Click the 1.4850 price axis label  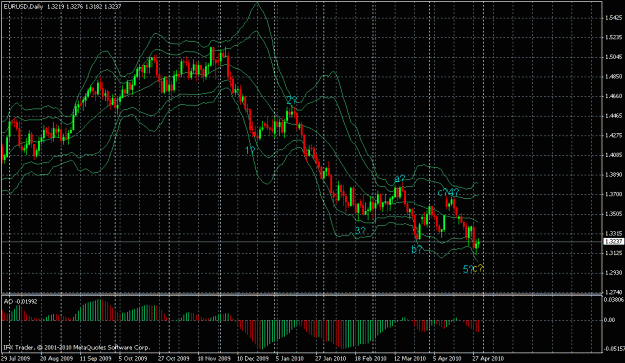613,77
